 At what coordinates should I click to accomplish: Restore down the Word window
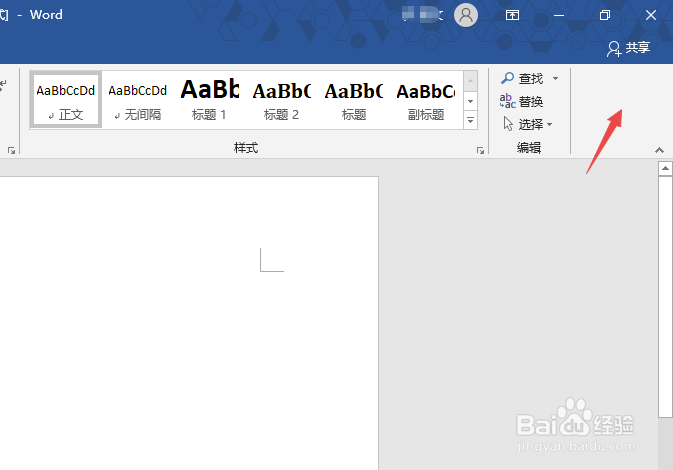coord(604,15)
